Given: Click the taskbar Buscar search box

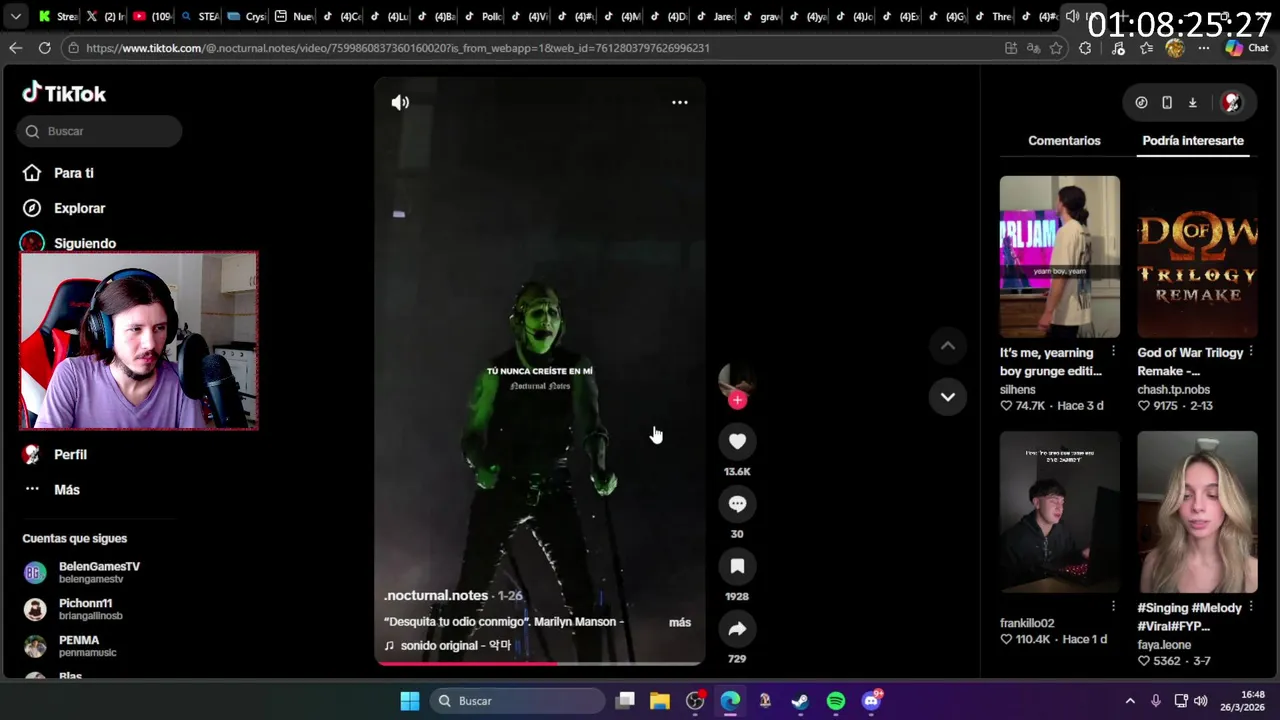Looking at the screenshot, I should [x=517, y=701].
